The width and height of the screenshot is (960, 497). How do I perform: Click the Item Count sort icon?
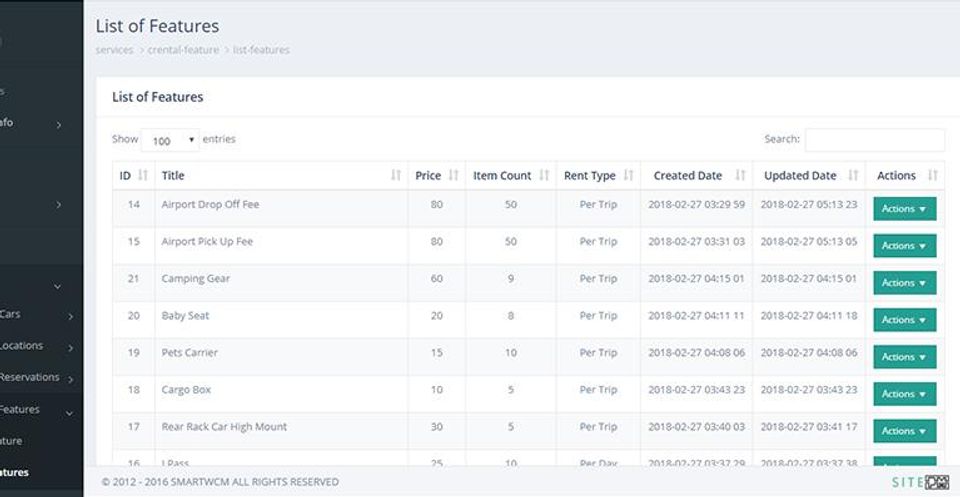(545, 176)
